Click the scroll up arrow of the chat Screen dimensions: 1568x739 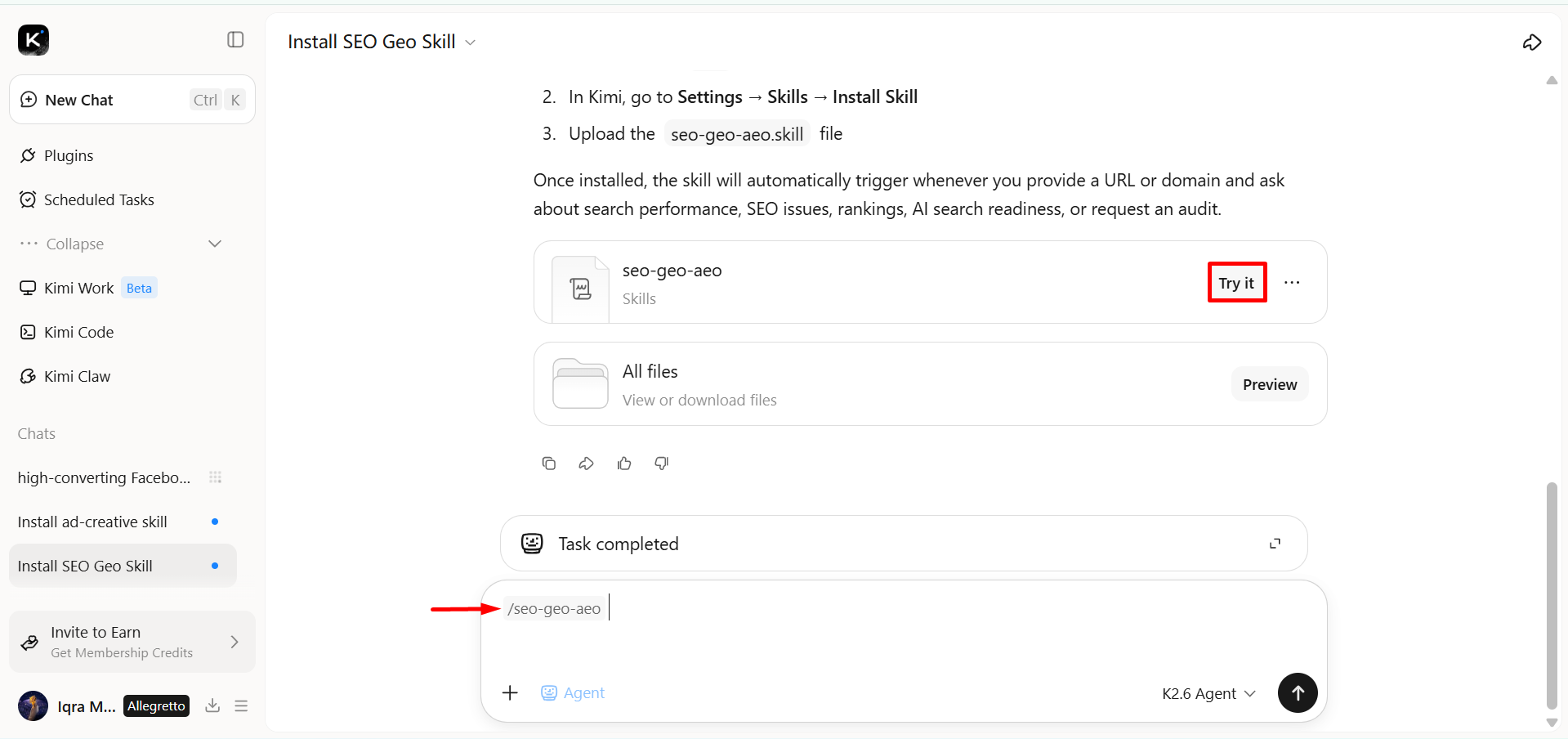click(x=1552, y=80)
